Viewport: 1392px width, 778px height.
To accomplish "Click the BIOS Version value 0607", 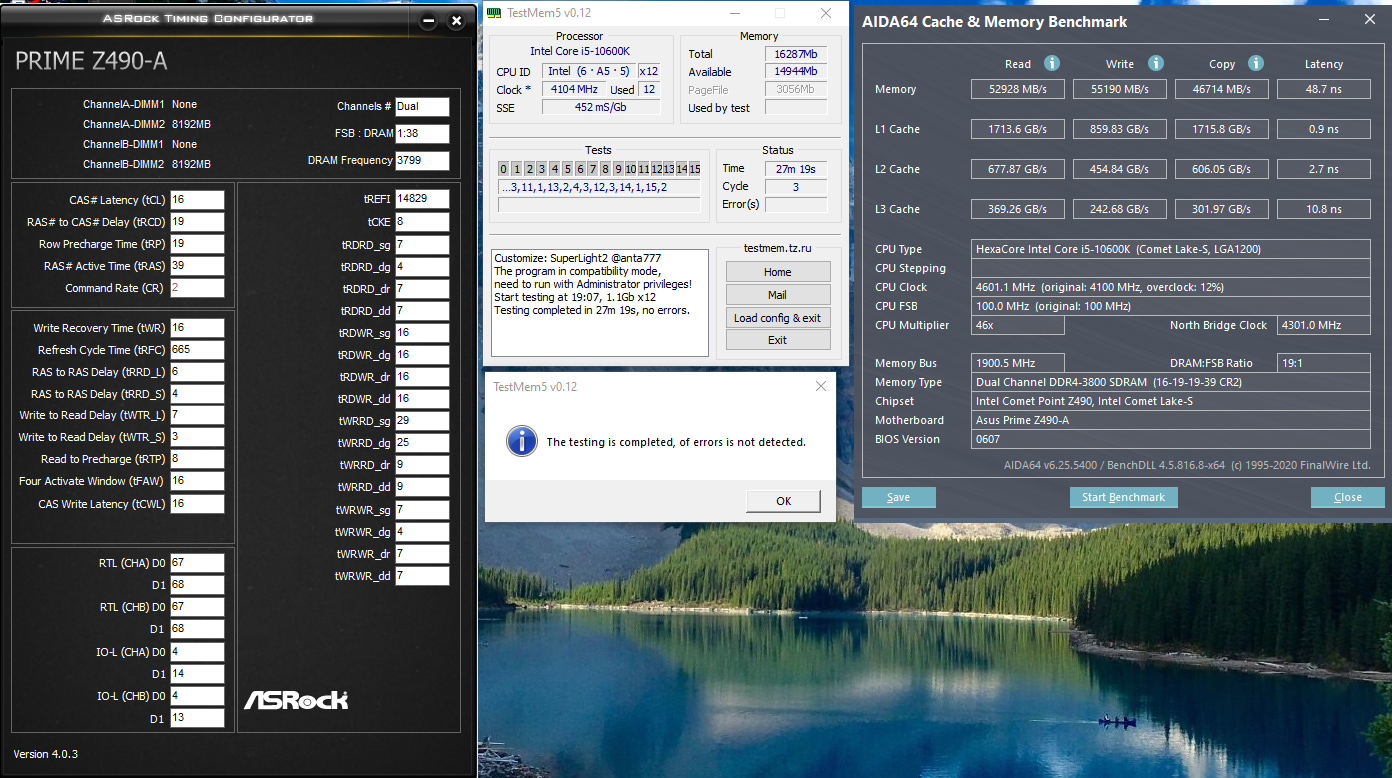I will pyautogui.click(x=1171, y=439).
